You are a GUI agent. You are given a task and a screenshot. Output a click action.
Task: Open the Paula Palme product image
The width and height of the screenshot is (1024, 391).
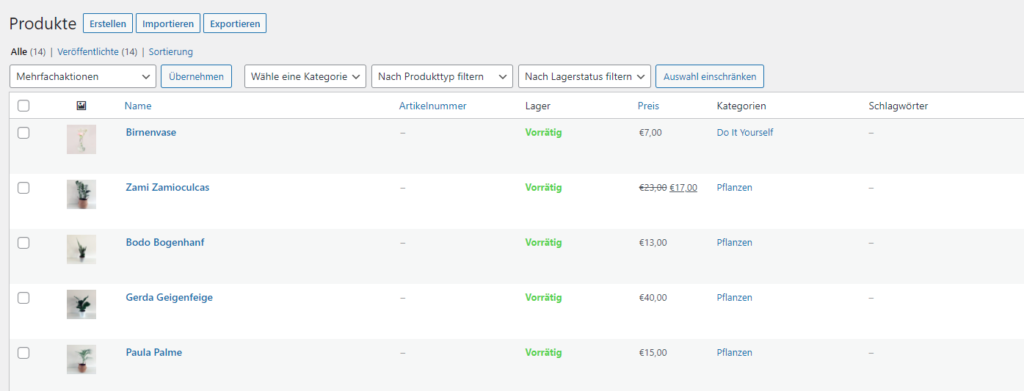point(81,359)
